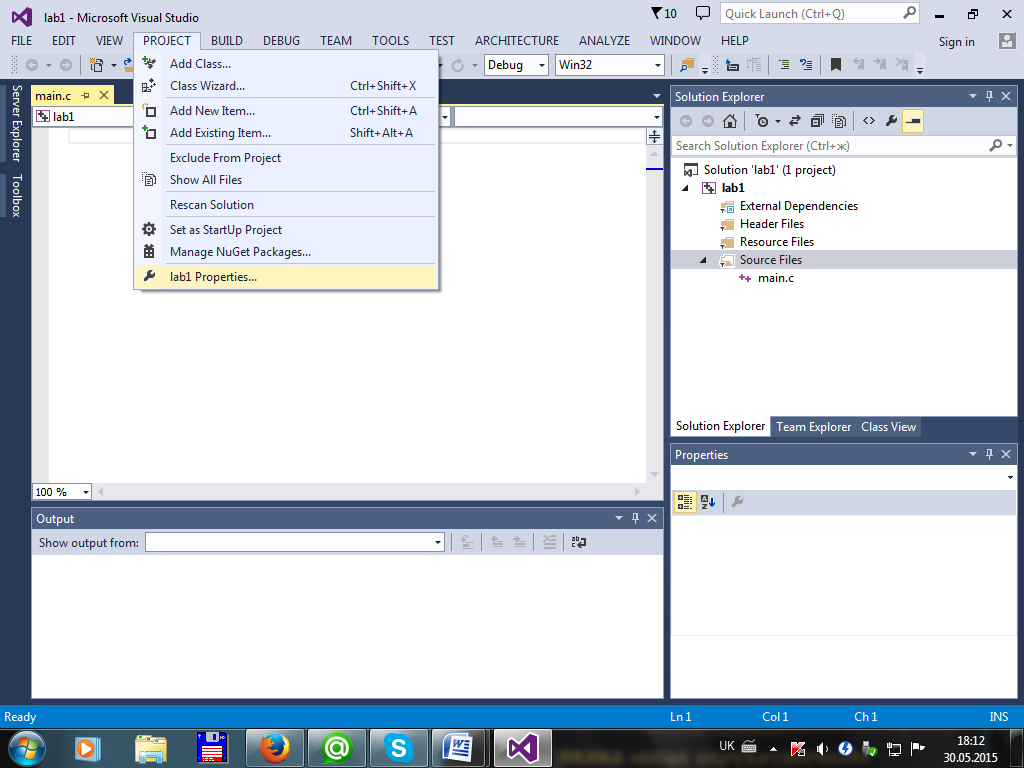Open Microsoft Word from the taskbar
Screen dimensions: 1024x768
pos(459,748)
